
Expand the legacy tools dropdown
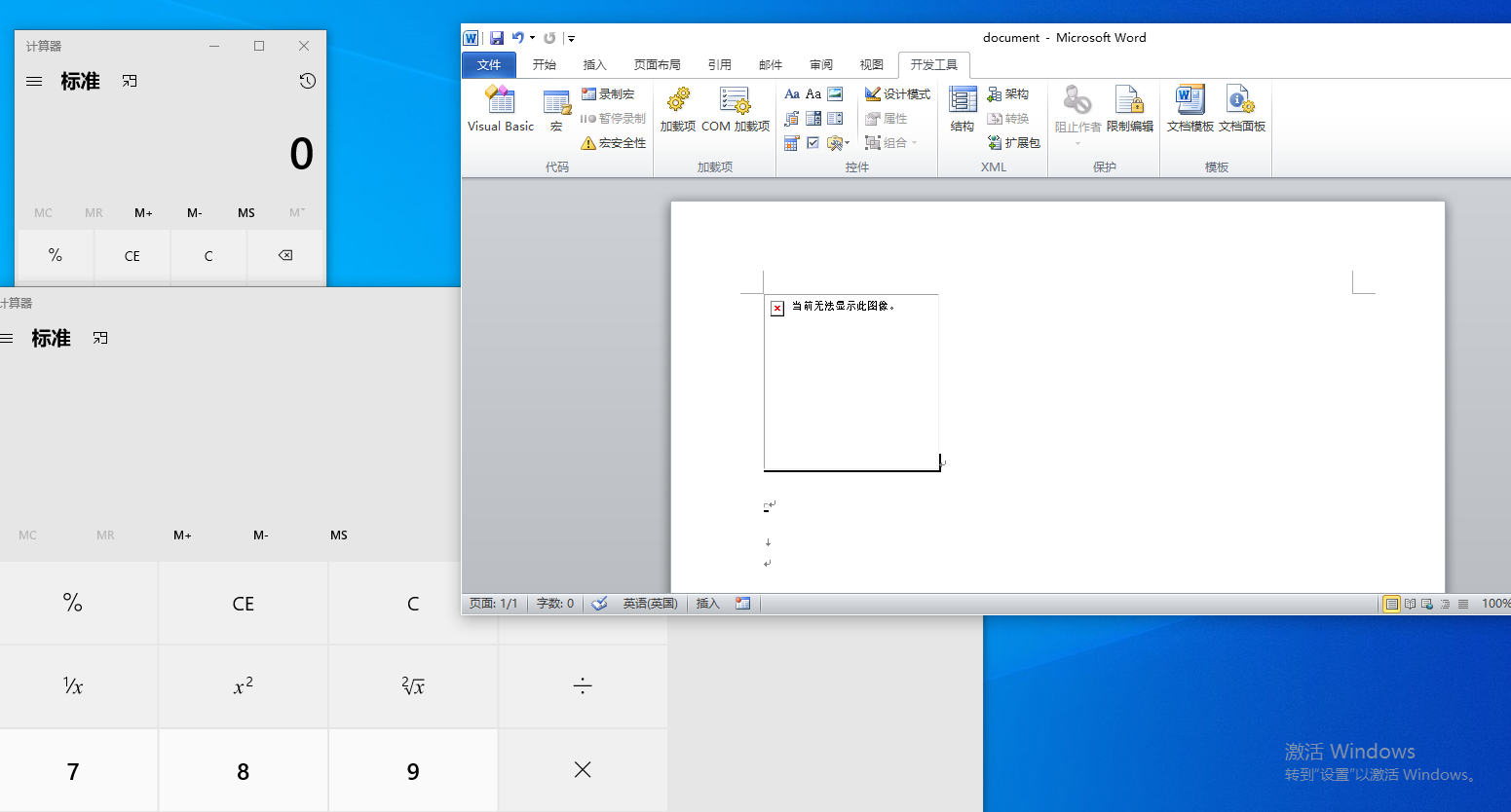coord(839,143)
